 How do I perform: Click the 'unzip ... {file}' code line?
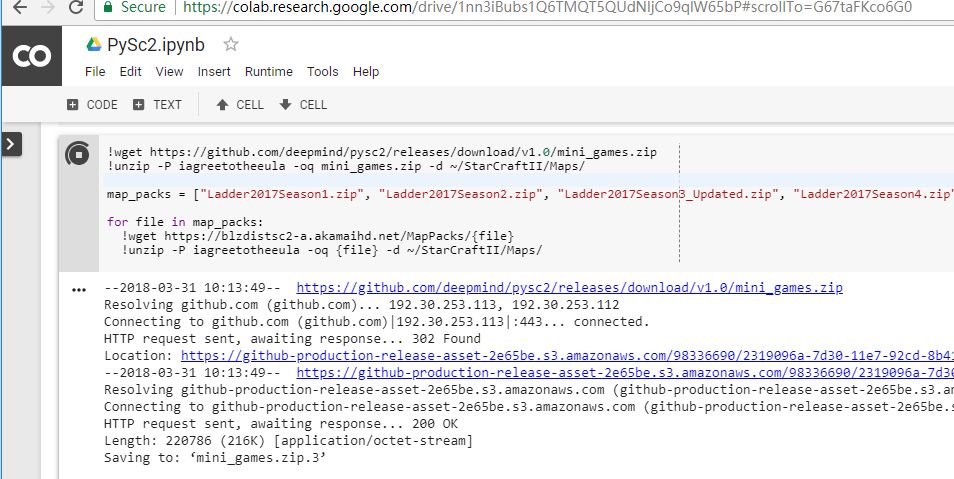[x=332, y=250]
